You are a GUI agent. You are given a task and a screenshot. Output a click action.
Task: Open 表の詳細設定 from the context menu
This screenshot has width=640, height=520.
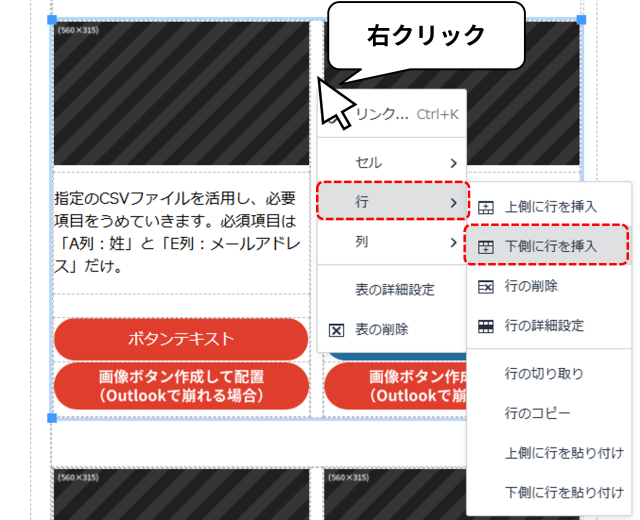click(x=392, y=290)
